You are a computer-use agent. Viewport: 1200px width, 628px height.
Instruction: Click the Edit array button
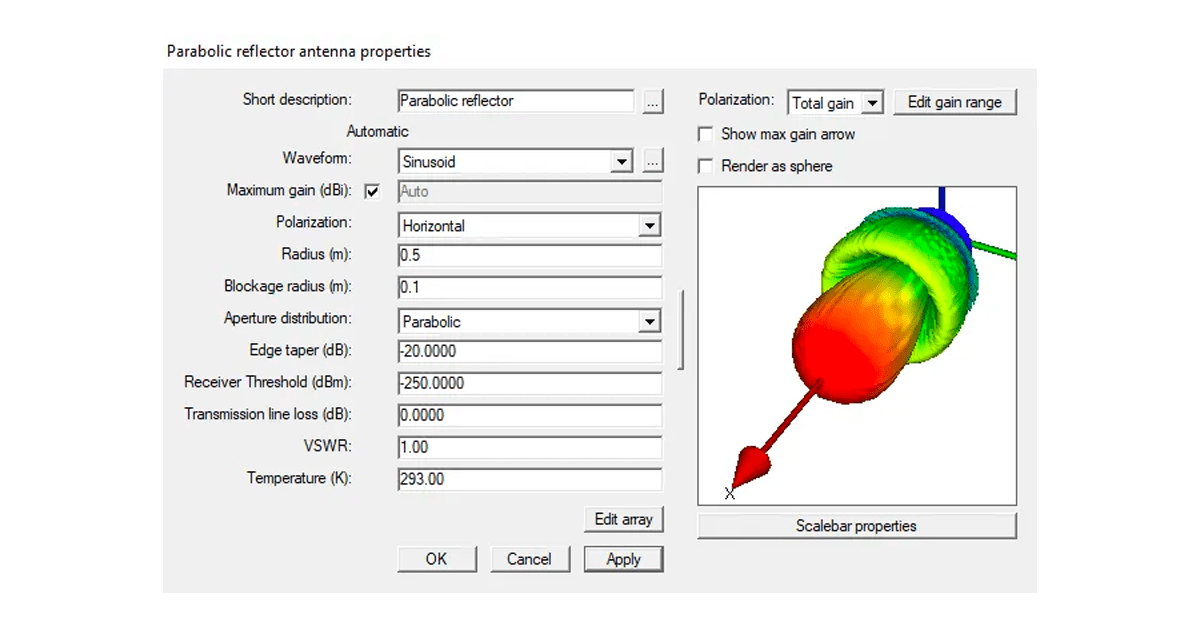(623, 519)
